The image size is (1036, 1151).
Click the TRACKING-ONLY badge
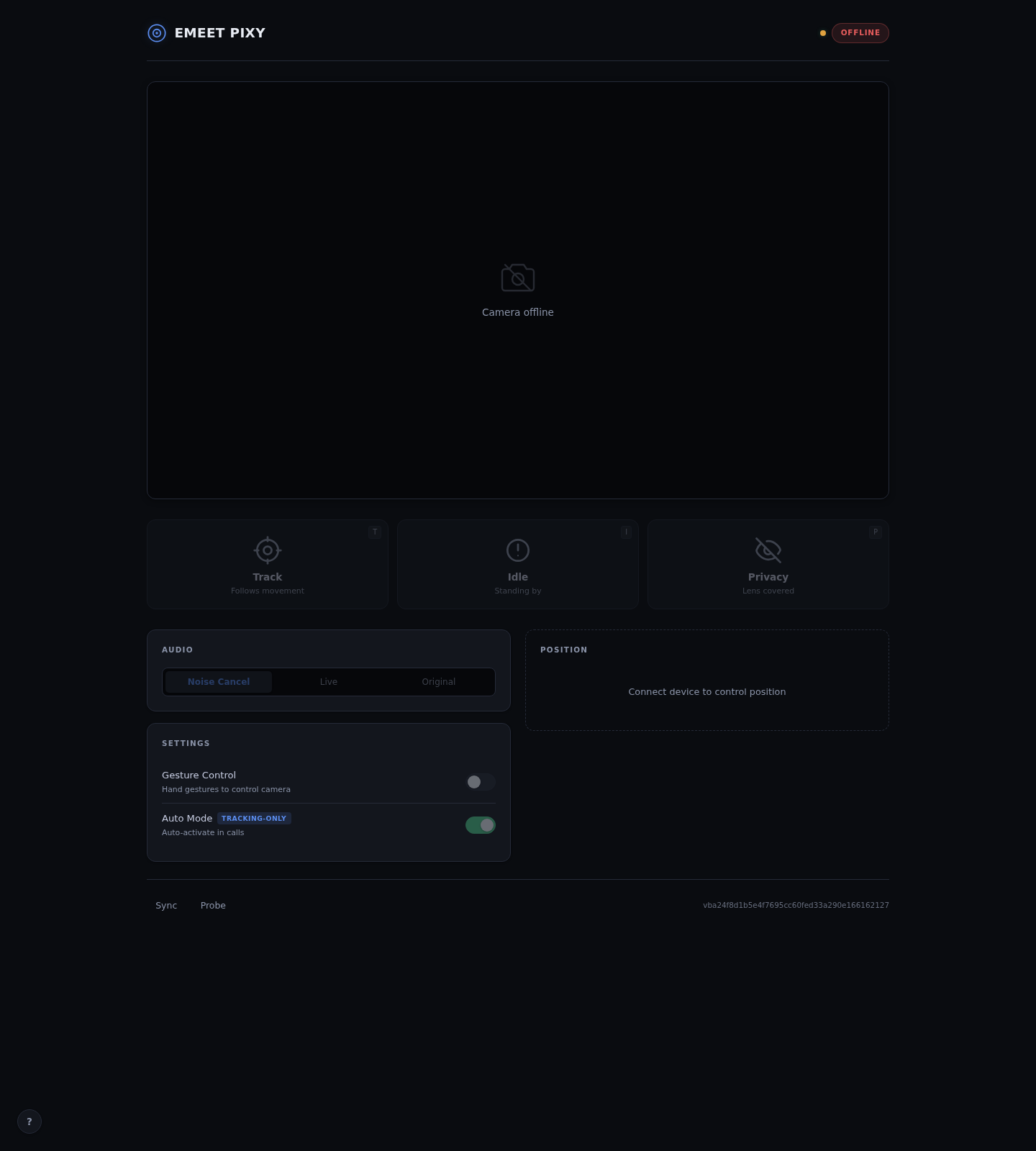tap(254, 819)
